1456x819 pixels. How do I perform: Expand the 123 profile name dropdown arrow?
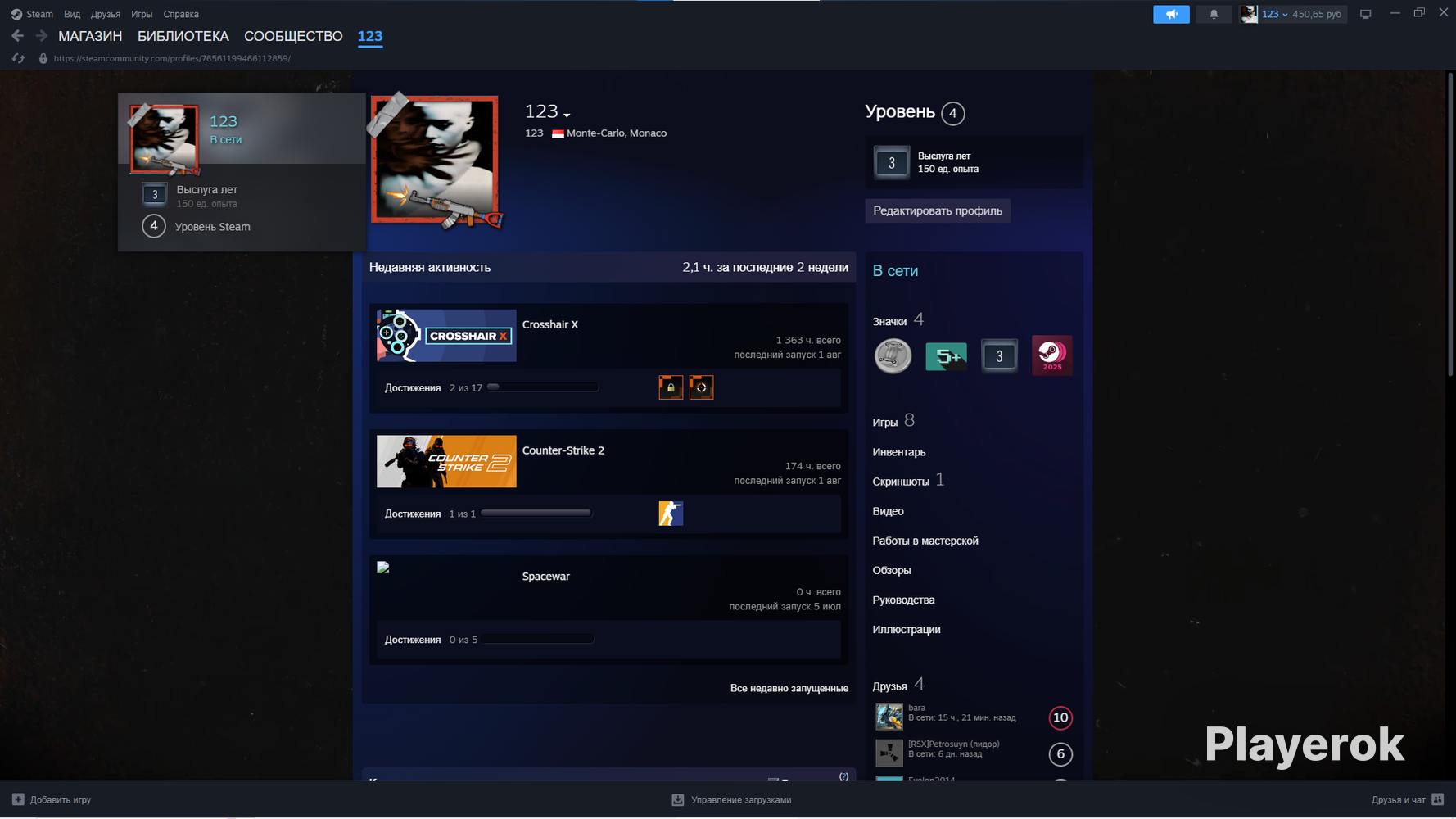[567, 115]
